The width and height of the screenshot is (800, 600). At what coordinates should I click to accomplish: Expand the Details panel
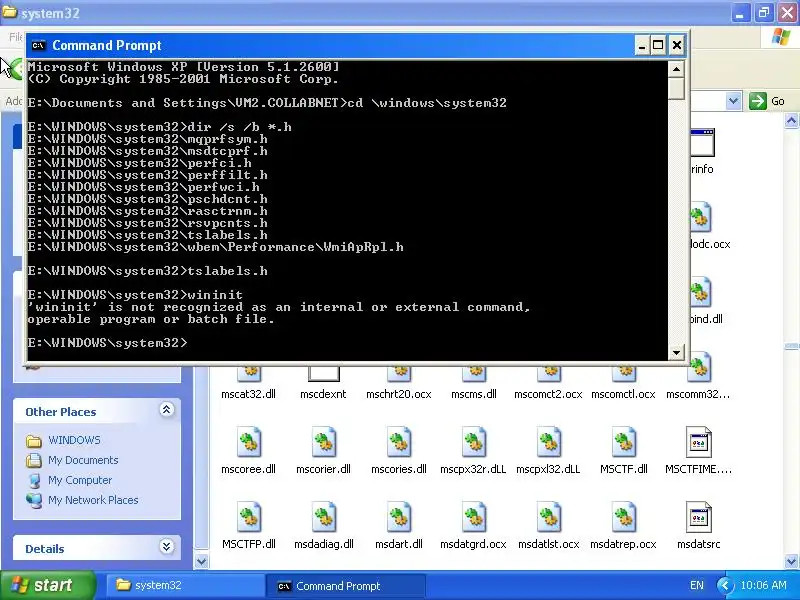pyautogui.click(x=166, y=547)
